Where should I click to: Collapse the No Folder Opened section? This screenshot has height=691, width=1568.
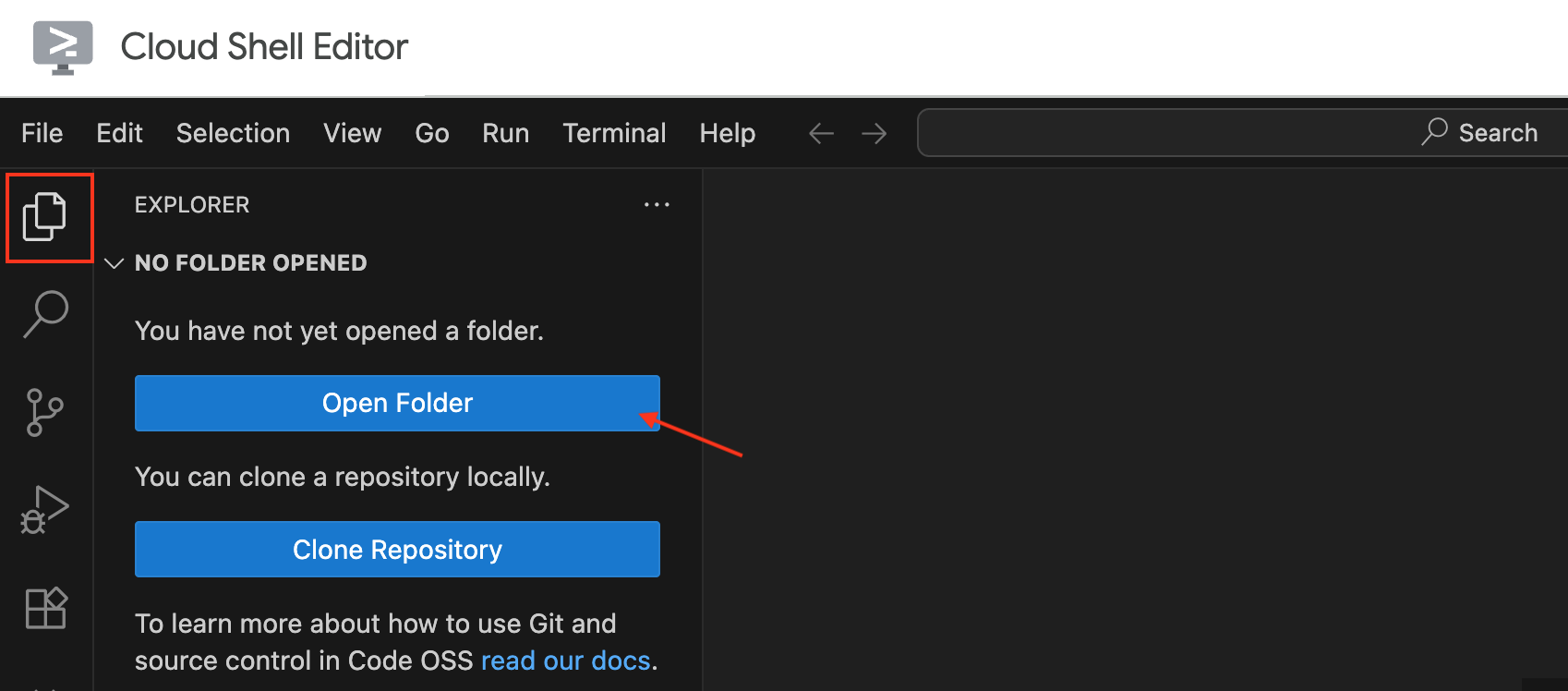coord(115,263)
